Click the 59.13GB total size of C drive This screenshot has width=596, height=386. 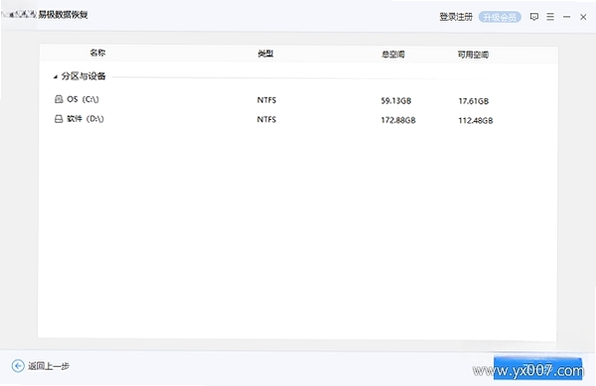pos(396,101)
